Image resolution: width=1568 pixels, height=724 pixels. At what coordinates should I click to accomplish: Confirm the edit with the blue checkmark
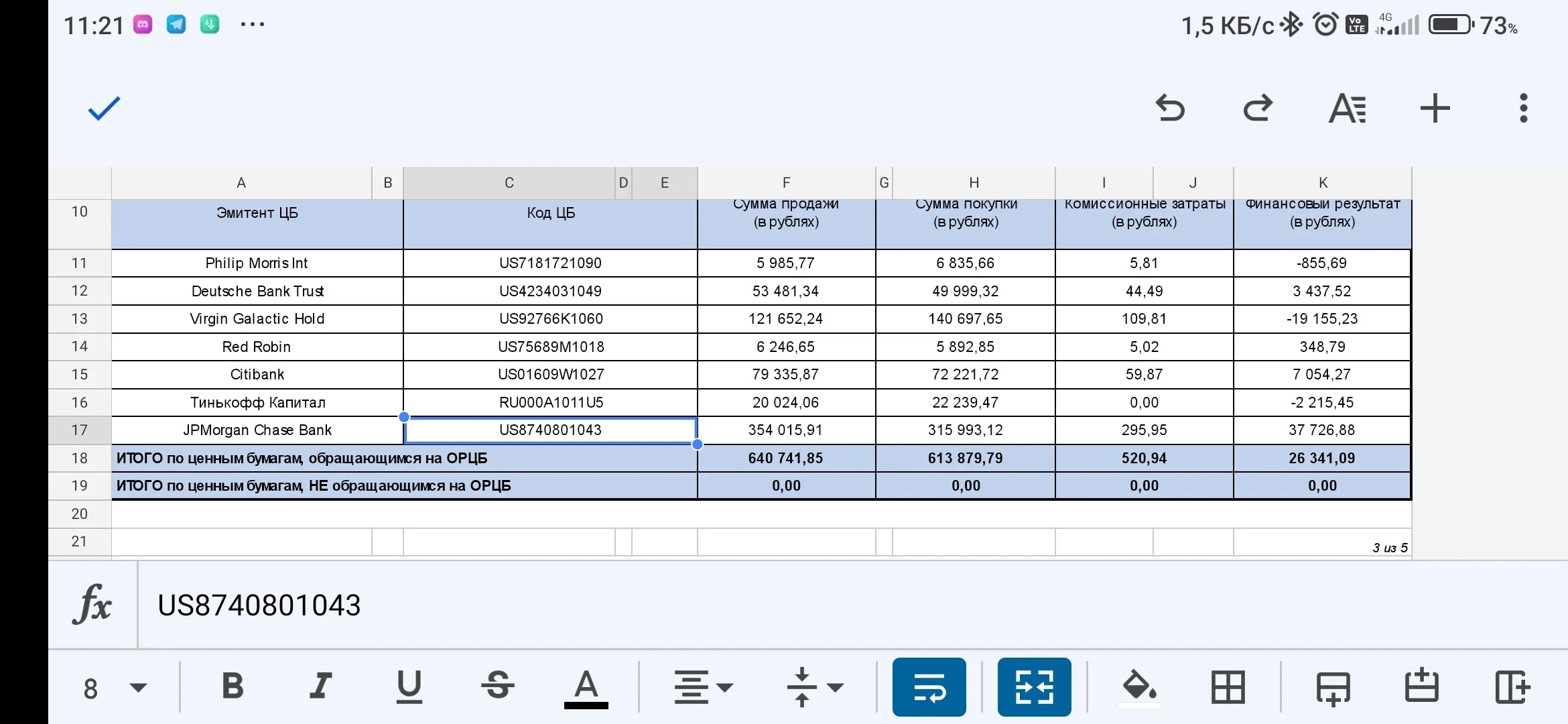click(x=104, y=108)
